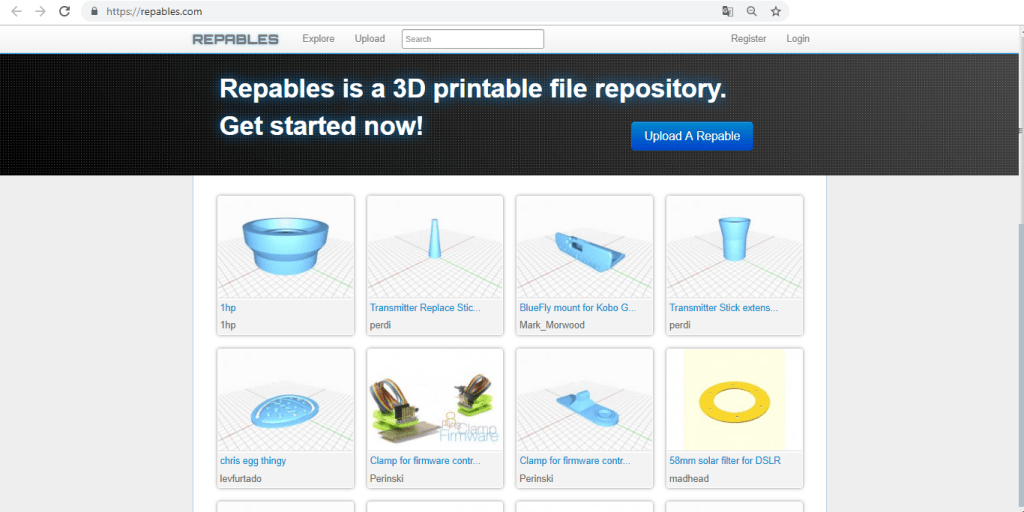Click the BlueFly mount for Kobo G... link
This screenshot has width=1024, height=512.
click(x=577, y=307)
